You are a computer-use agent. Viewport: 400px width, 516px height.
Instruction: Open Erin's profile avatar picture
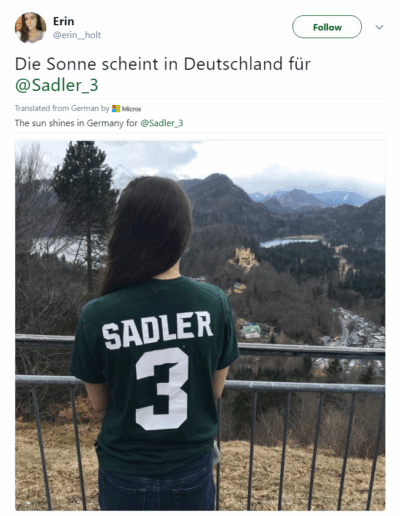[30, 28]
